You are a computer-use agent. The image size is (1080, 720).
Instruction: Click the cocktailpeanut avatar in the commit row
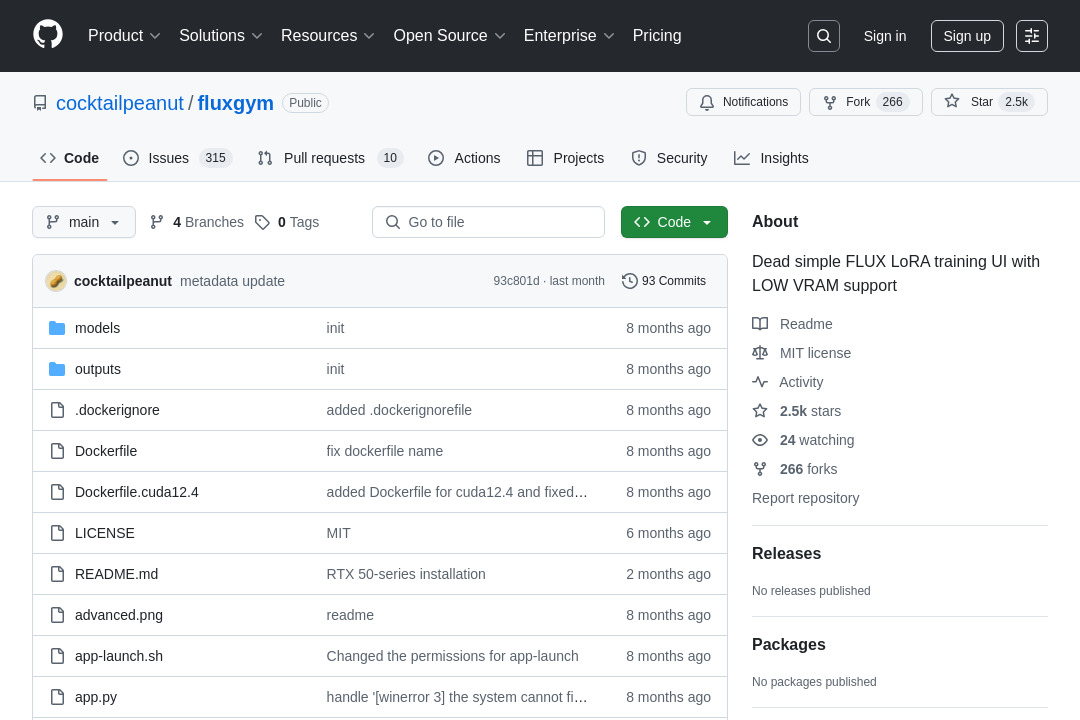click(56, 281)
